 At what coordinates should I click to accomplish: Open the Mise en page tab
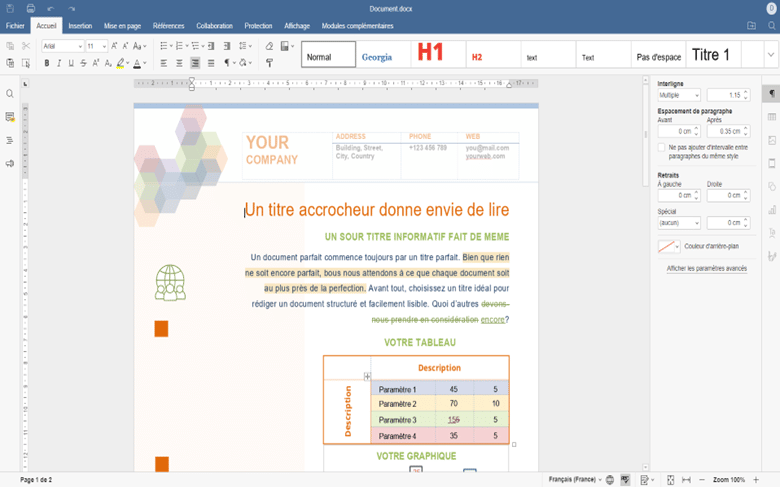tap(122, 26)
